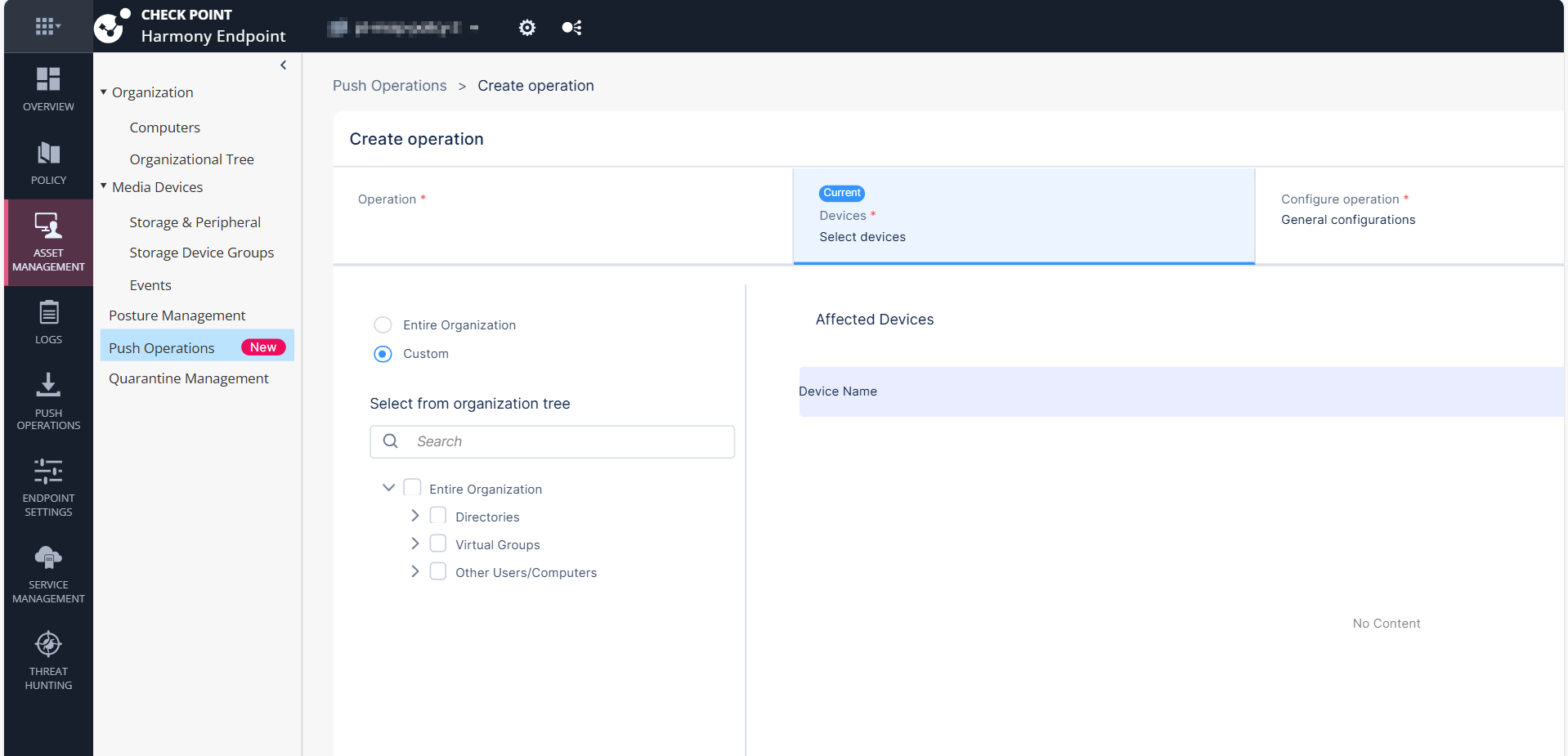Viewport: 1568px width, 756px height.
Task: Tick the Virtual Groups checkbox
Action: point(438,544)
